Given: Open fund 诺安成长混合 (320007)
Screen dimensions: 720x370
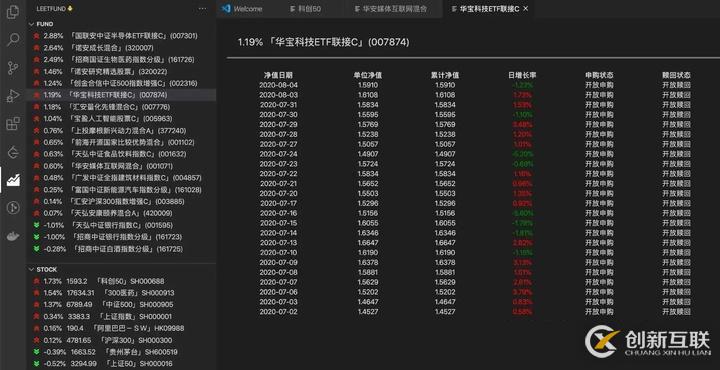Looking at the screenshot, I should coord(122,48).
